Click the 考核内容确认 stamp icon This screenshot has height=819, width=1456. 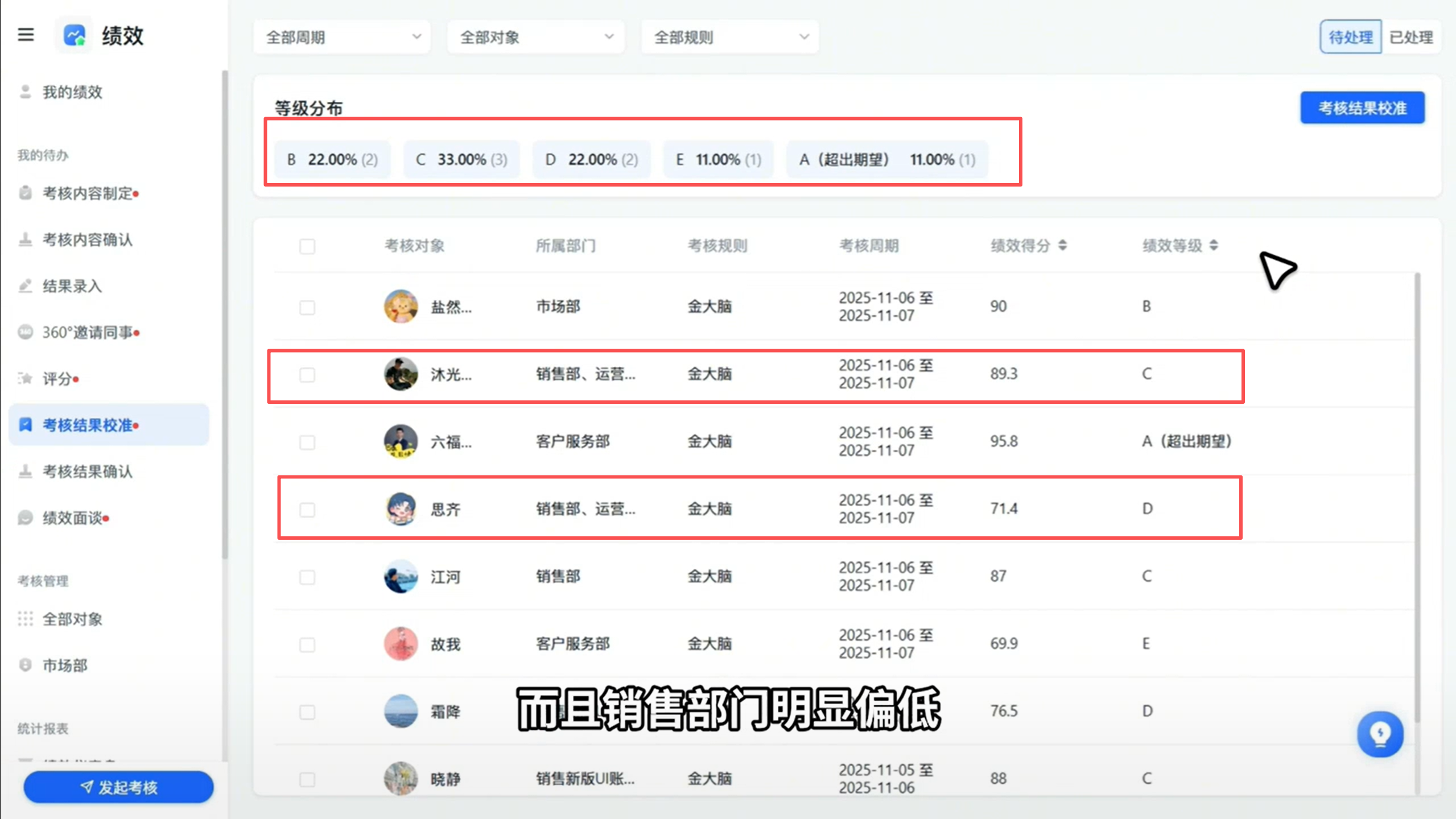tap(25, 239)
